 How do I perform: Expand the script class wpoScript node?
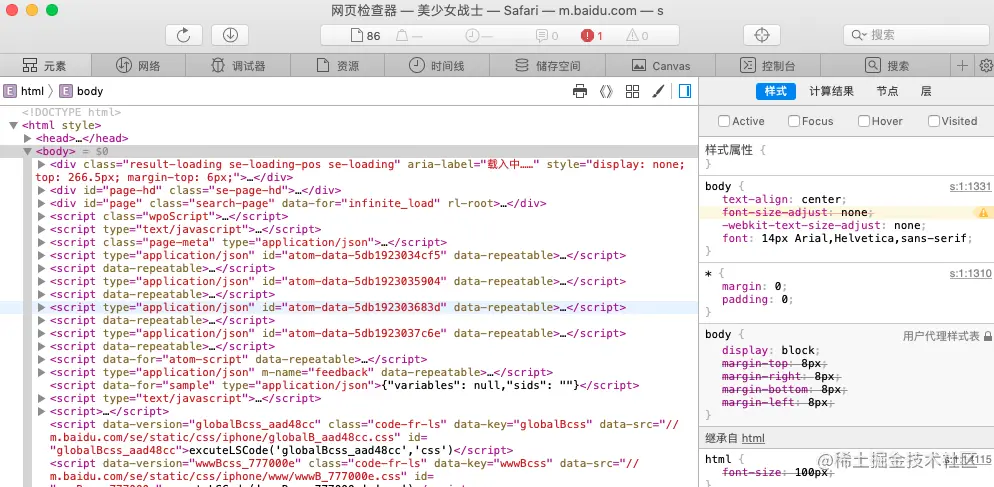[42, 216]
